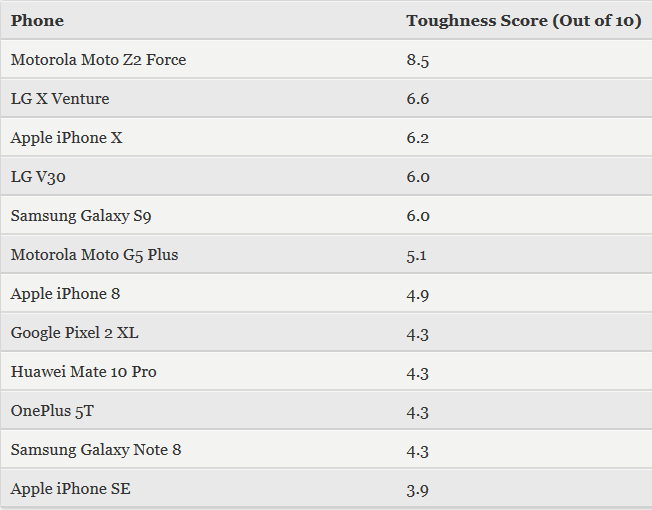Select the Apple iPhone X cell

(x=66, y=138)
